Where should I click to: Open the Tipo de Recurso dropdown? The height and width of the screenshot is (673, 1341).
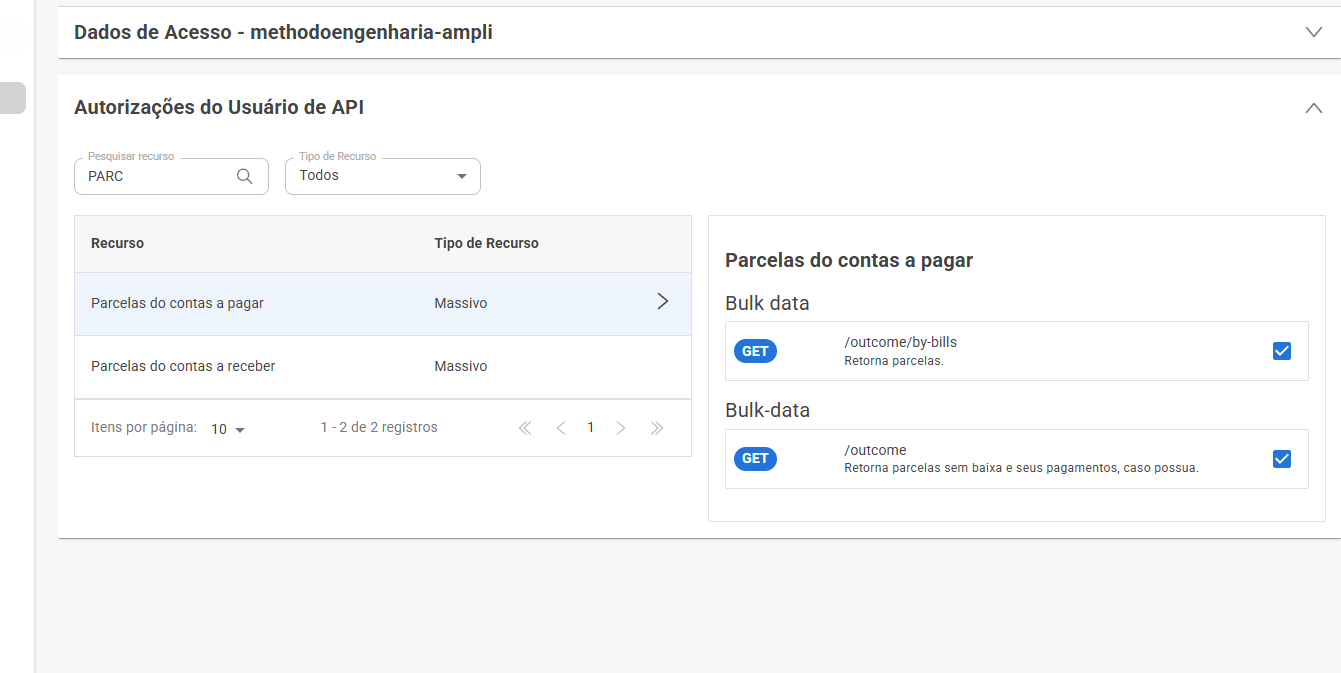click(x=383, y=176)
